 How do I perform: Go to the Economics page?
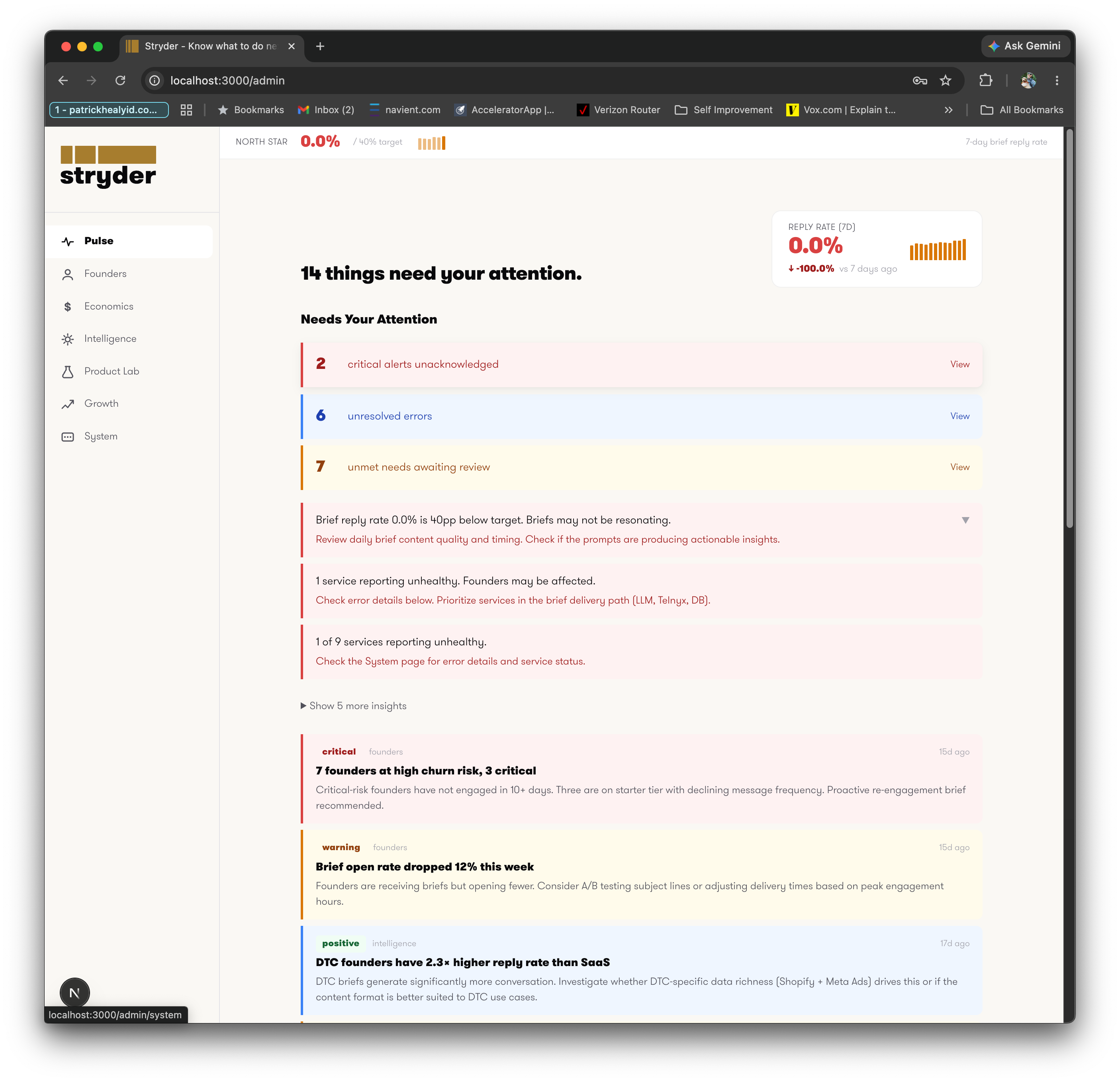point(109,306)
